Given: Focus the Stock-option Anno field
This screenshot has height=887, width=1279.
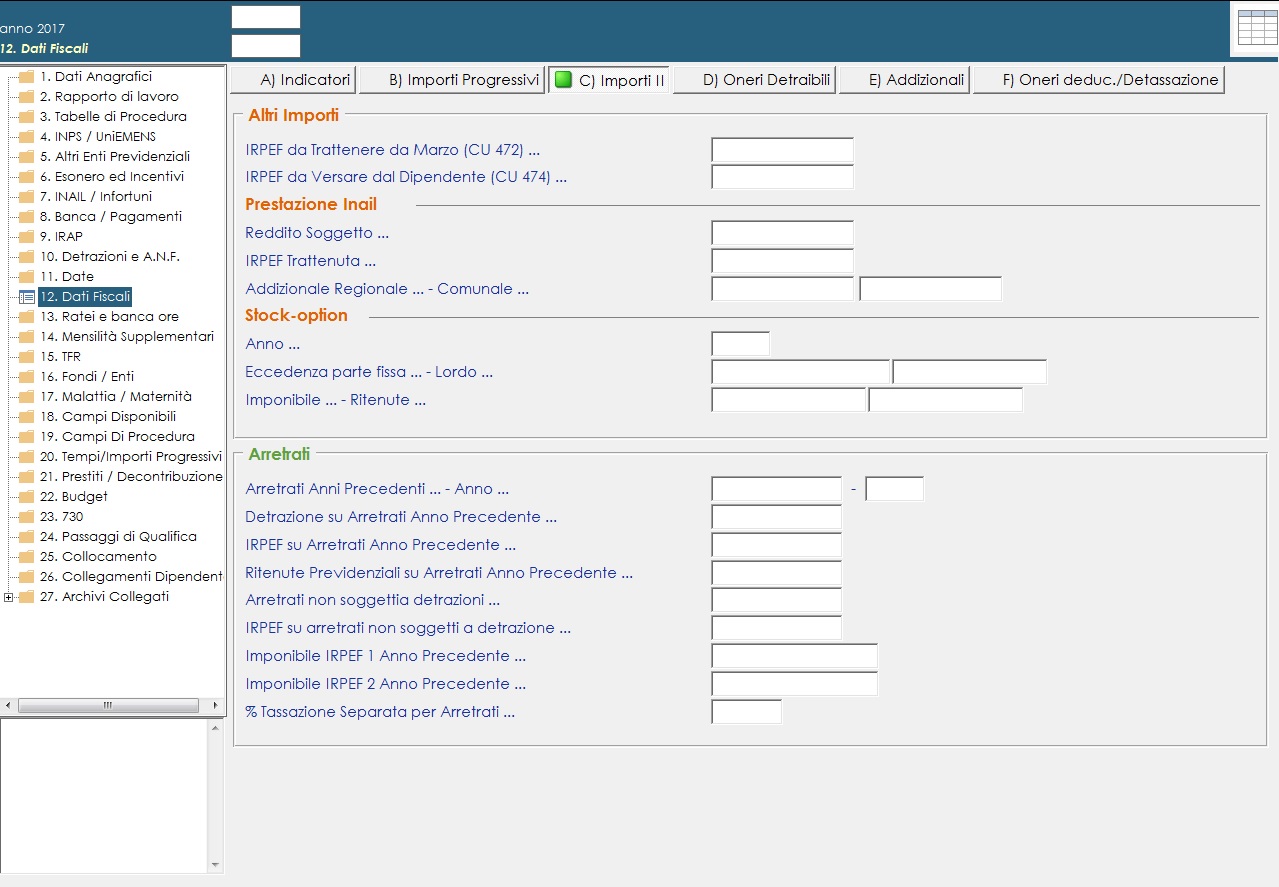Looking at the screenshot, I should [x=740, y=344].
